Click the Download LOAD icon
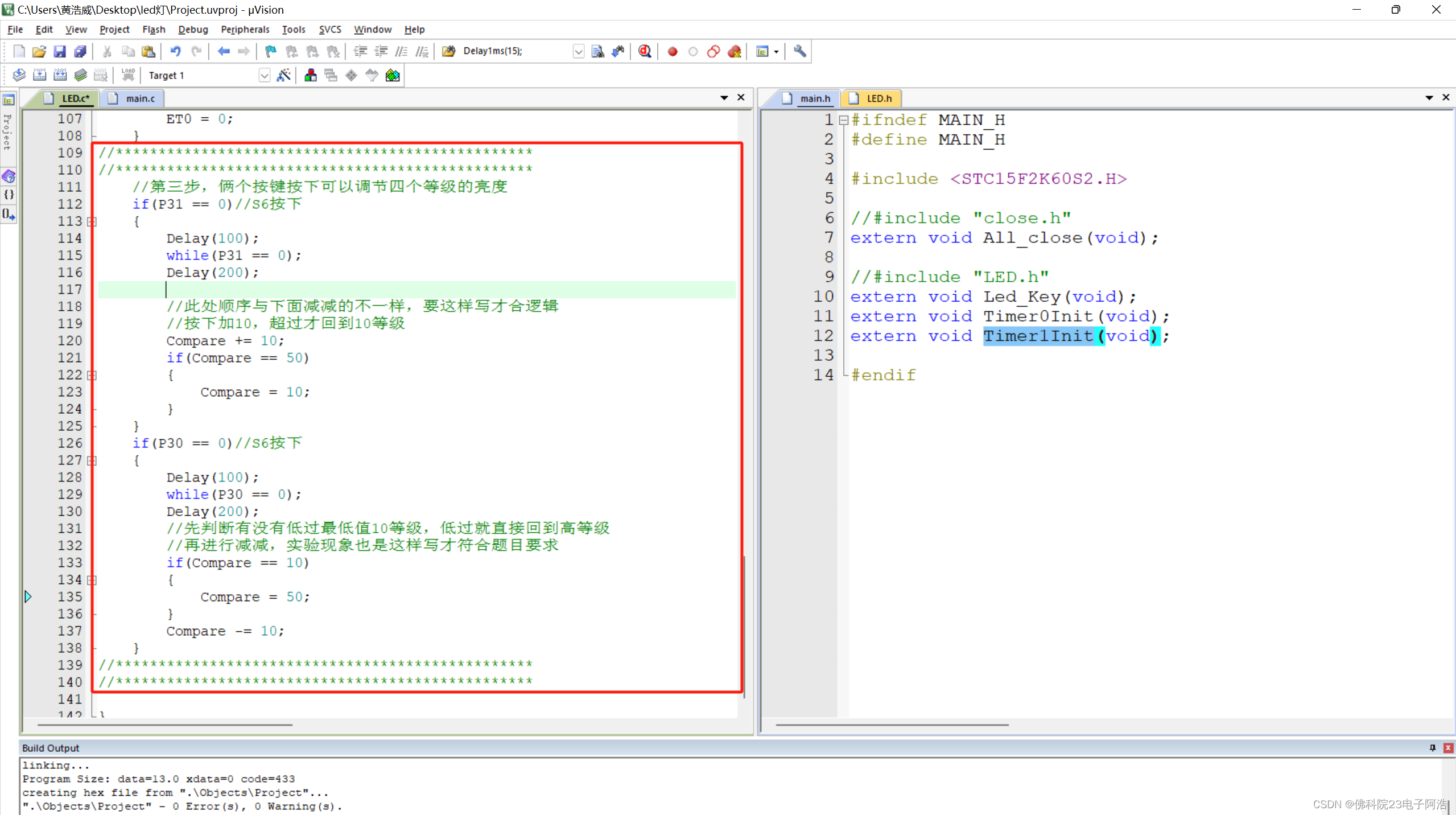 (x=128, y=75)
